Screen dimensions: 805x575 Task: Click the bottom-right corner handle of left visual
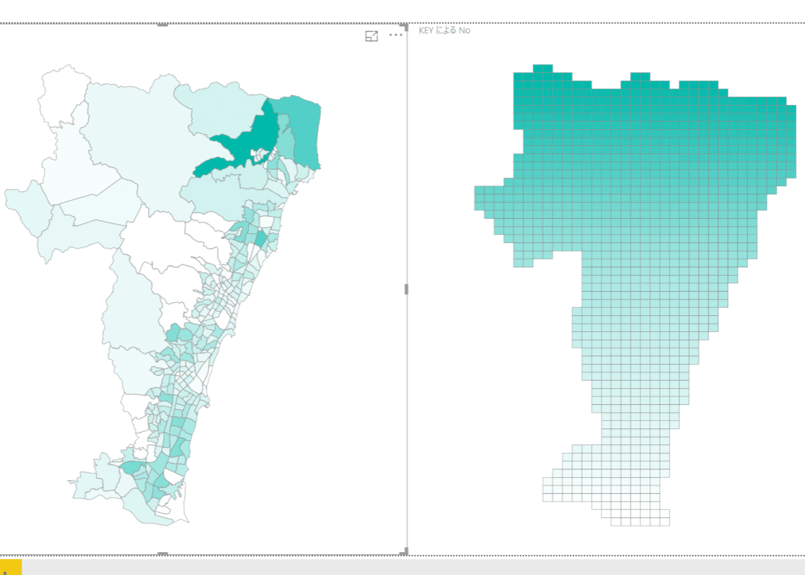[405, 551]
